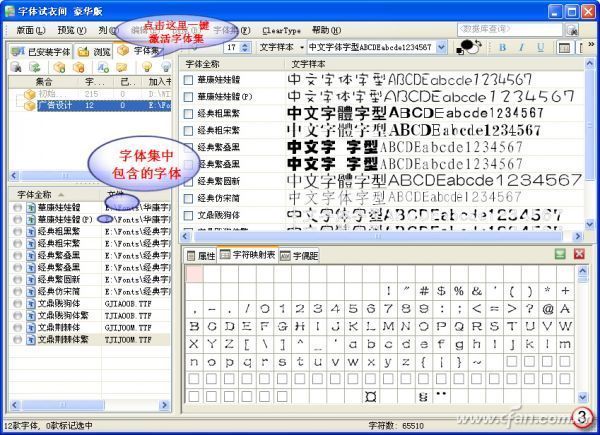Toggle status circle for 文鼎荆棘体繁 in collection list
Image resolution: width=600 pixels, height=435 pixels.
coord(17,339)
